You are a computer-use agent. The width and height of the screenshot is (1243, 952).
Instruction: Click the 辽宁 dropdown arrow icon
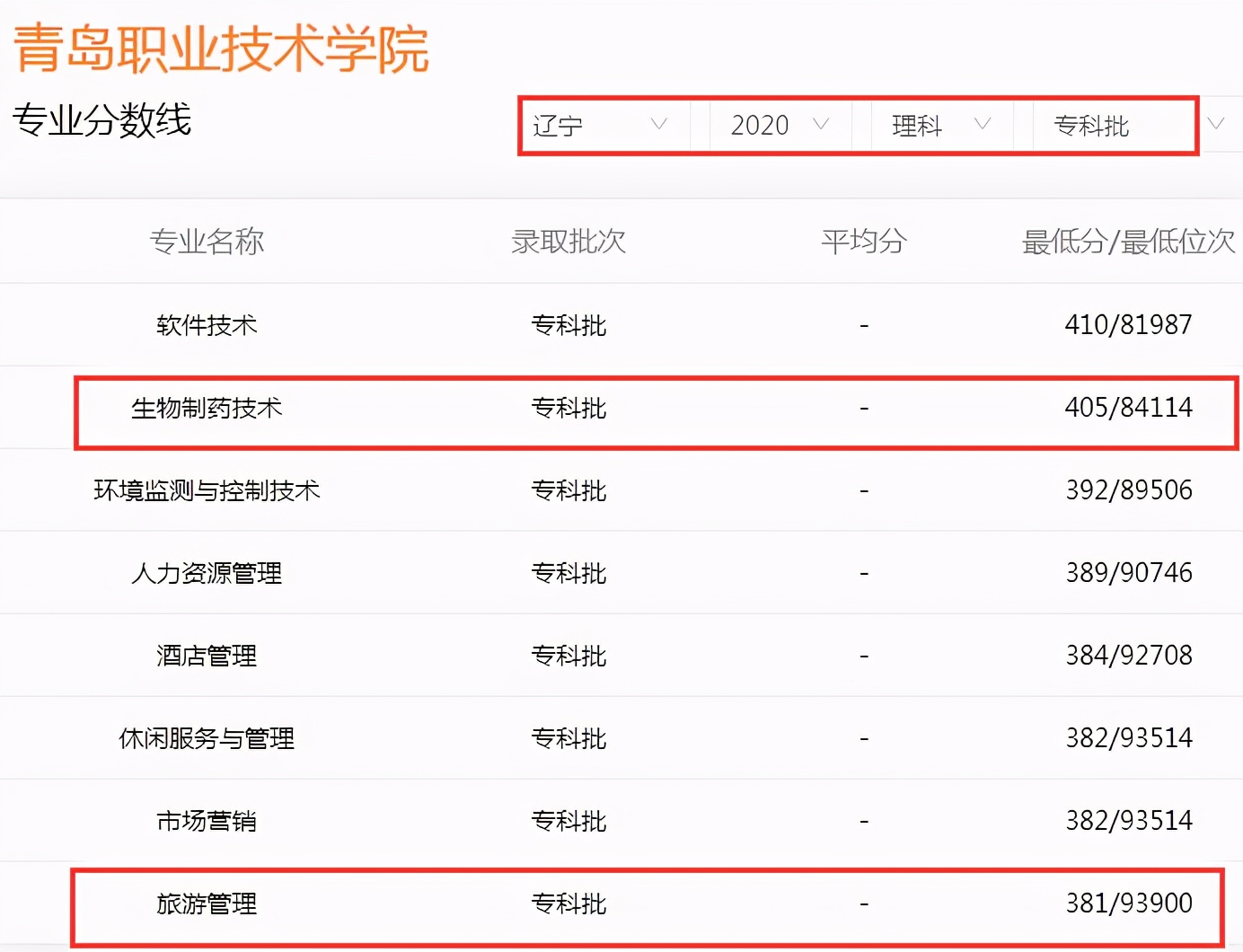coord(660,126)
